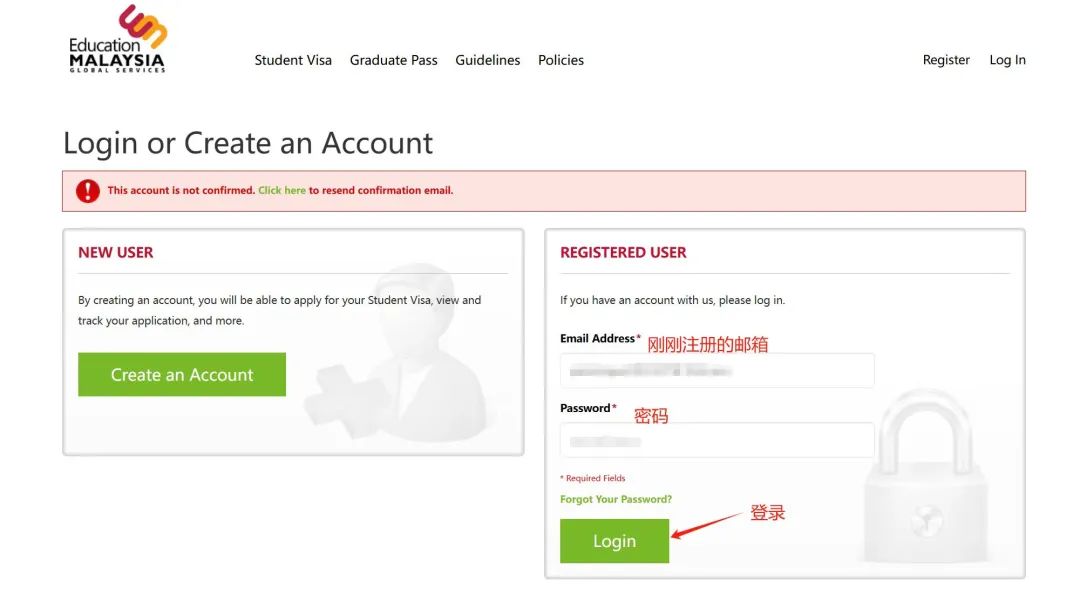
Task: Click the Log In link in header
Action: pos(1007,60)
